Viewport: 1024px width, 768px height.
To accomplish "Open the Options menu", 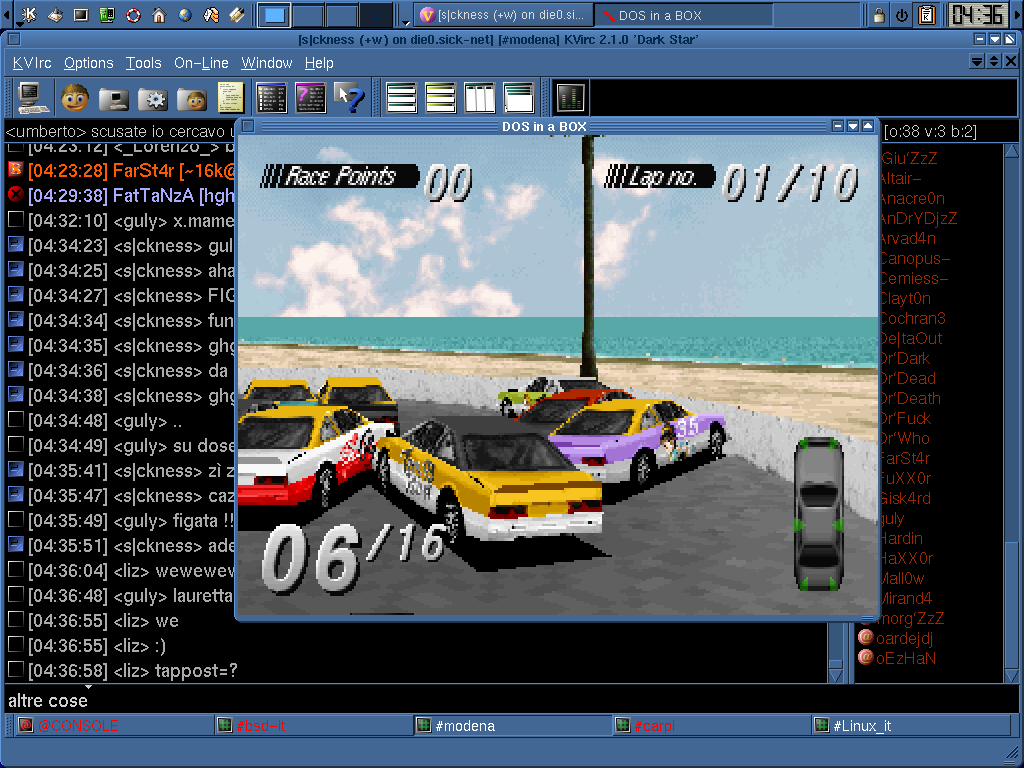I will [x=89, y=63].
